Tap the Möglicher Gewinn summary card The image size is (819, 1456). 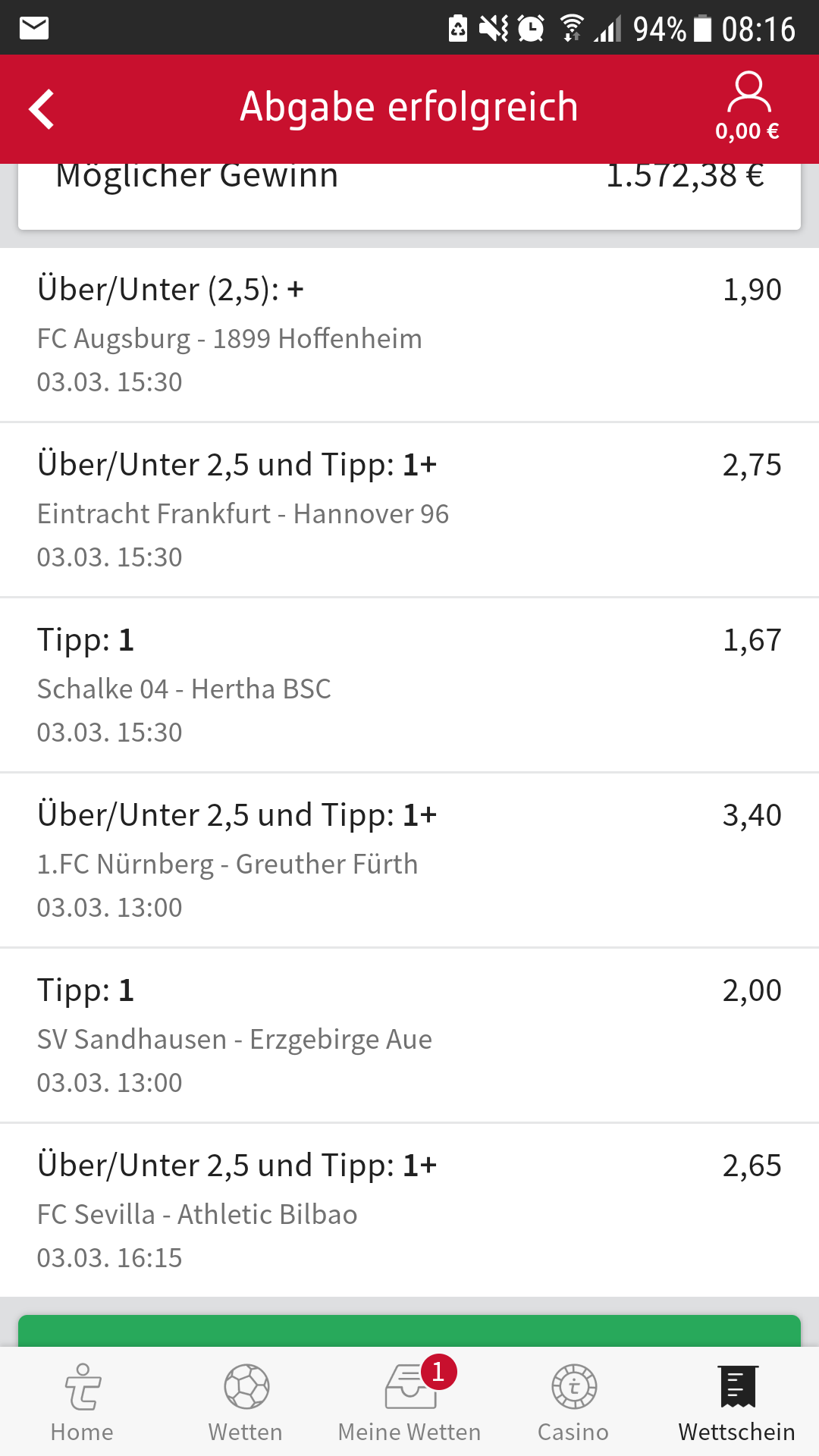(x=409, y=194)
